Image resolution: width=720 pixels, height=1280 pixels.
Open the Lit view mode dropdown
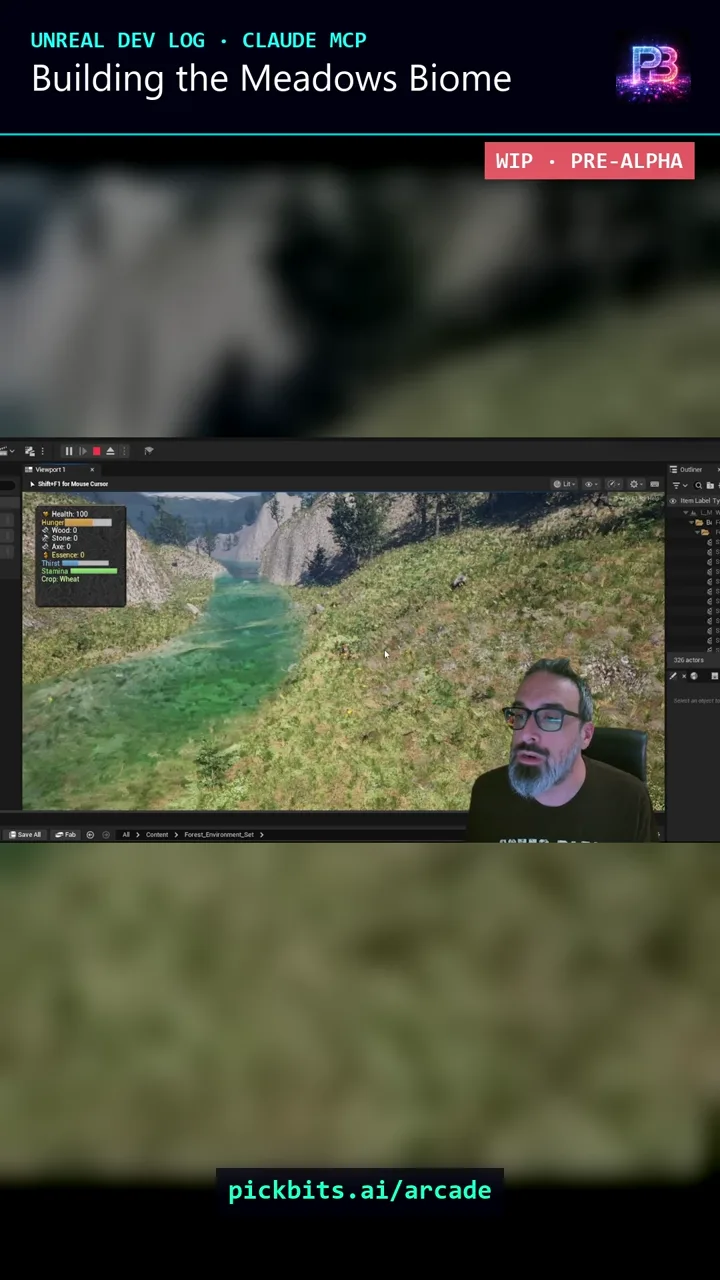[564, 484]
